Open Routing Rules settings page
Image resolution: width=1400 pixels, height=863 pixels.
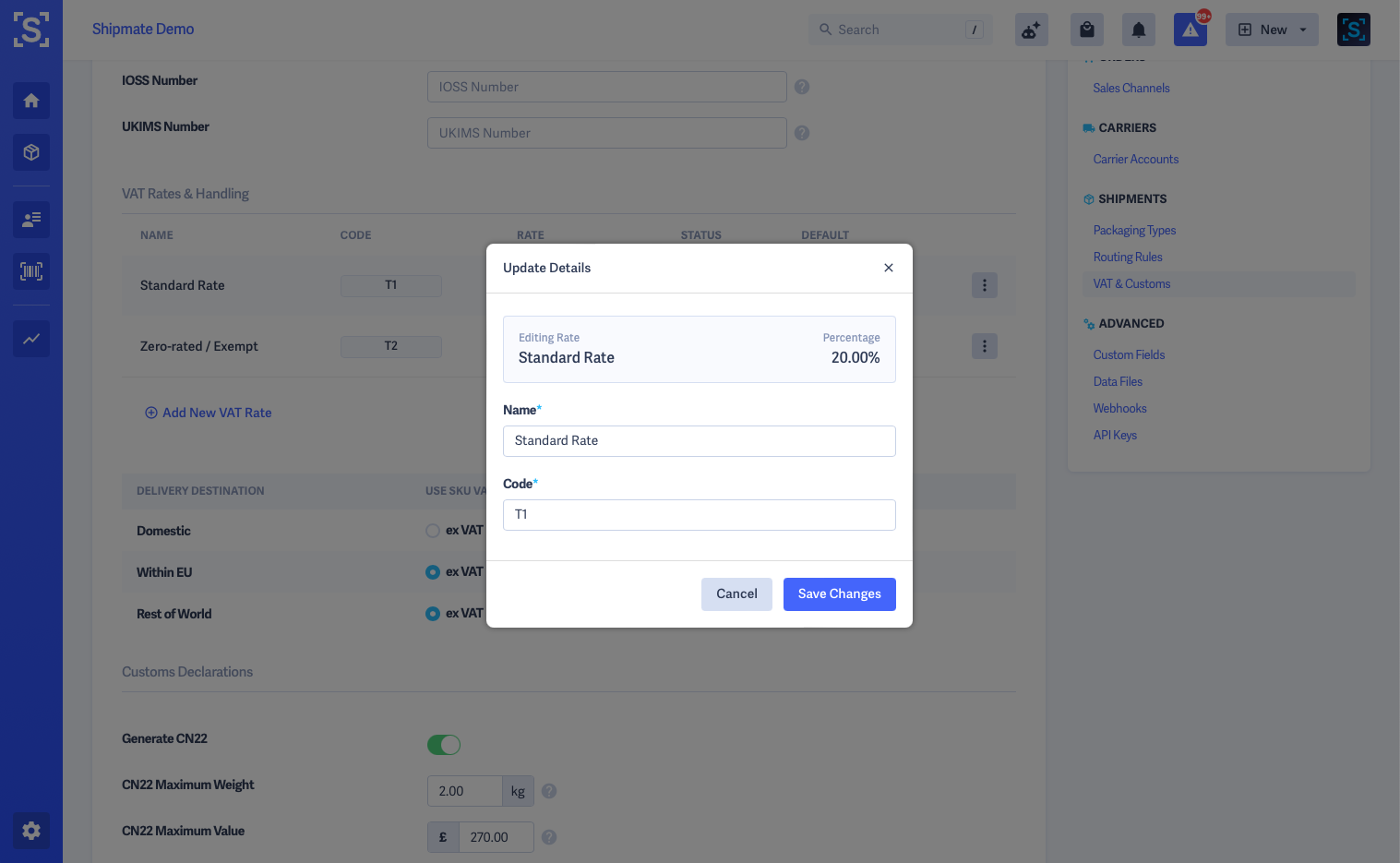(1128, 258)
